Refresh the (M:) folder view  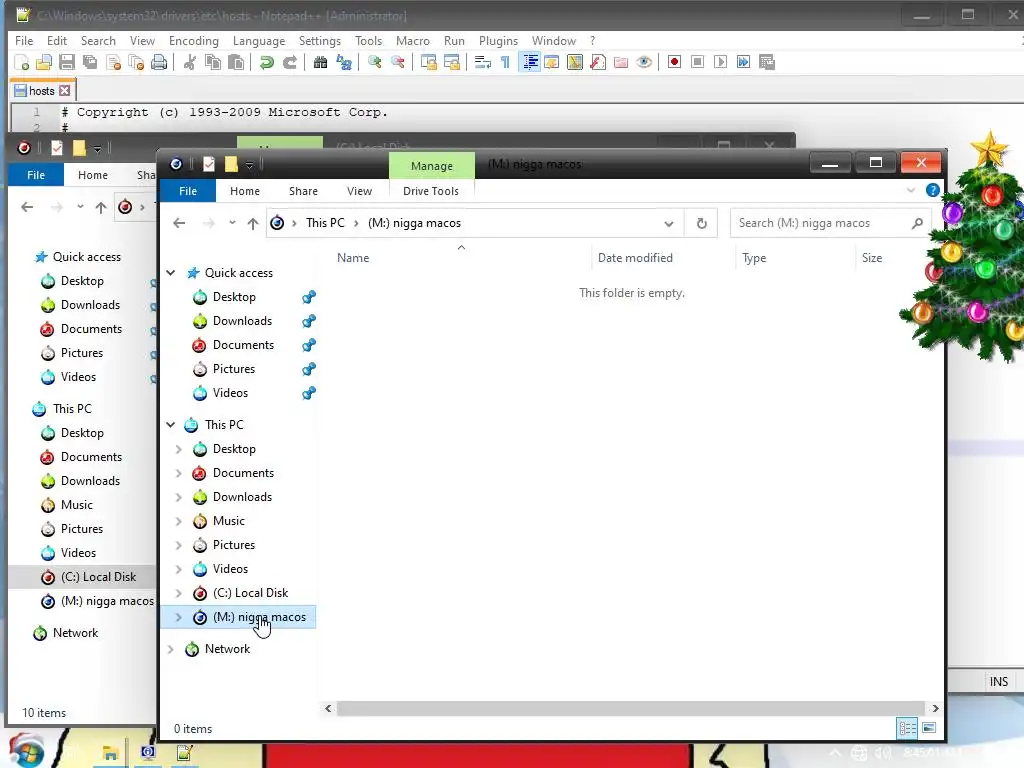[701, 223]
